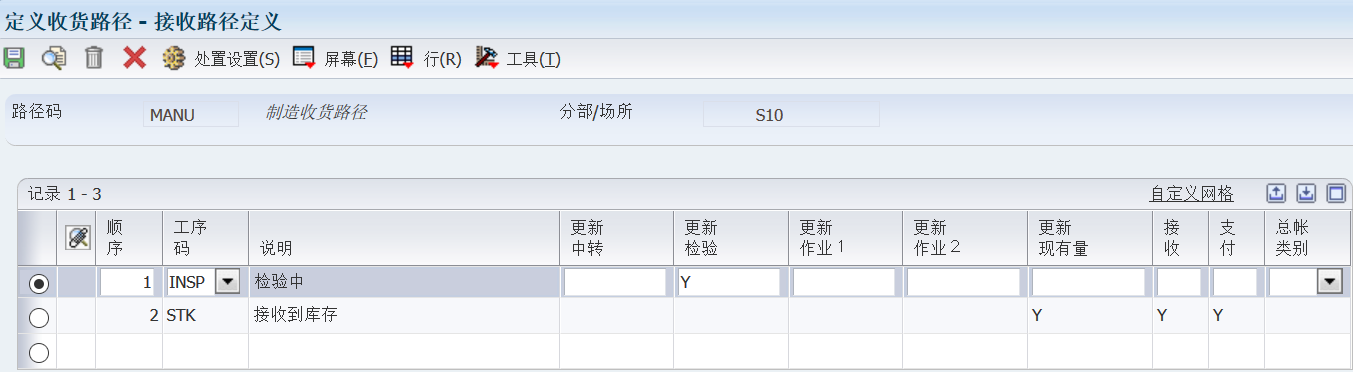The image size is (1353, 372).
Task: Open the 总帐类别 dropdown in row 1
Action: click(1329, 283)
